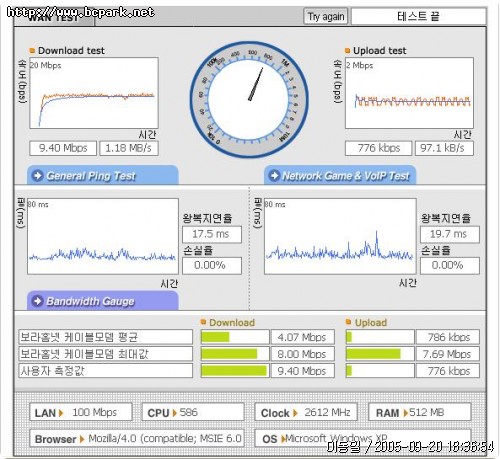Click the Network Game & VoIP Test arrow icon
The image size is (500, 459).
pyautogui.click(x=274, y=175)
